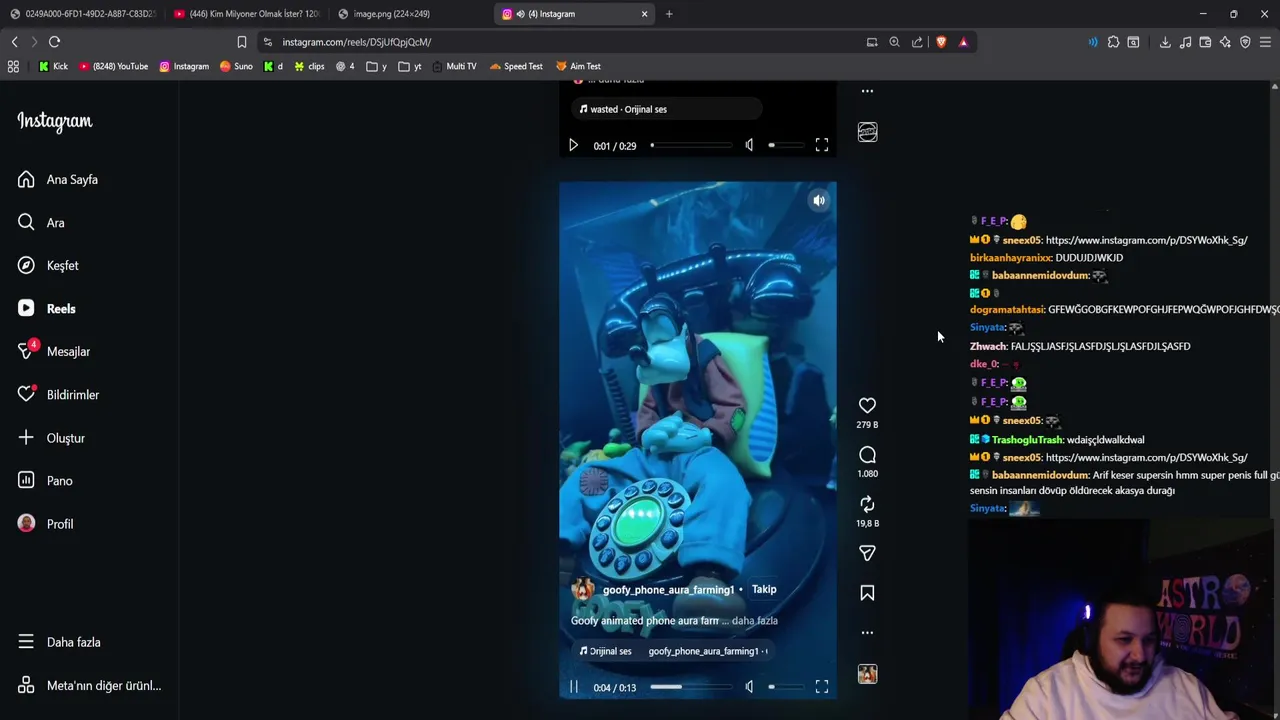Open browser downloads icon
This screenshot has width=1280, height=720.
[x=1165, y=42]
